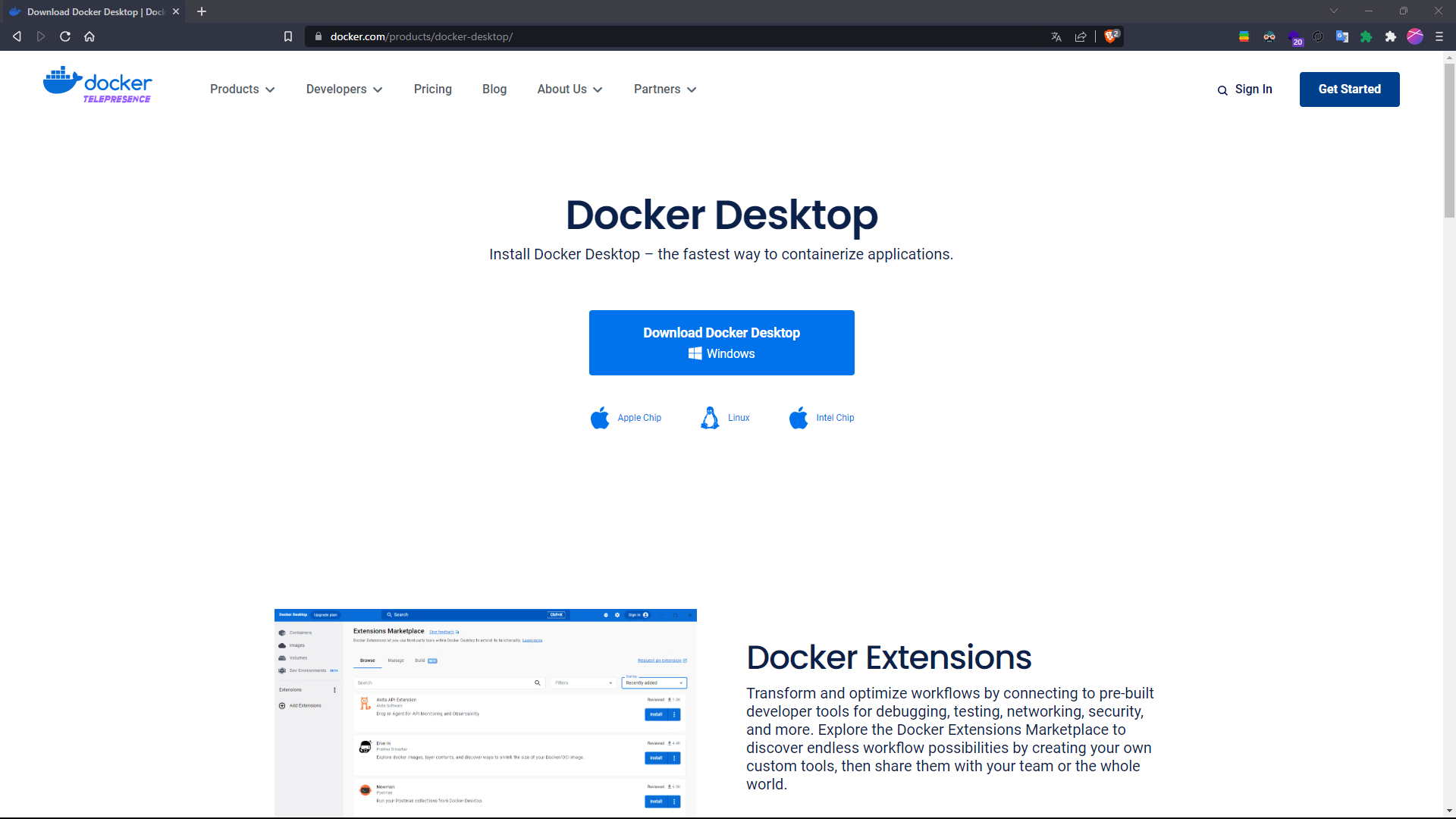Viewport: 1456px width, 819px height.
Task: Click the share page icon
Action: [1081, 36]
